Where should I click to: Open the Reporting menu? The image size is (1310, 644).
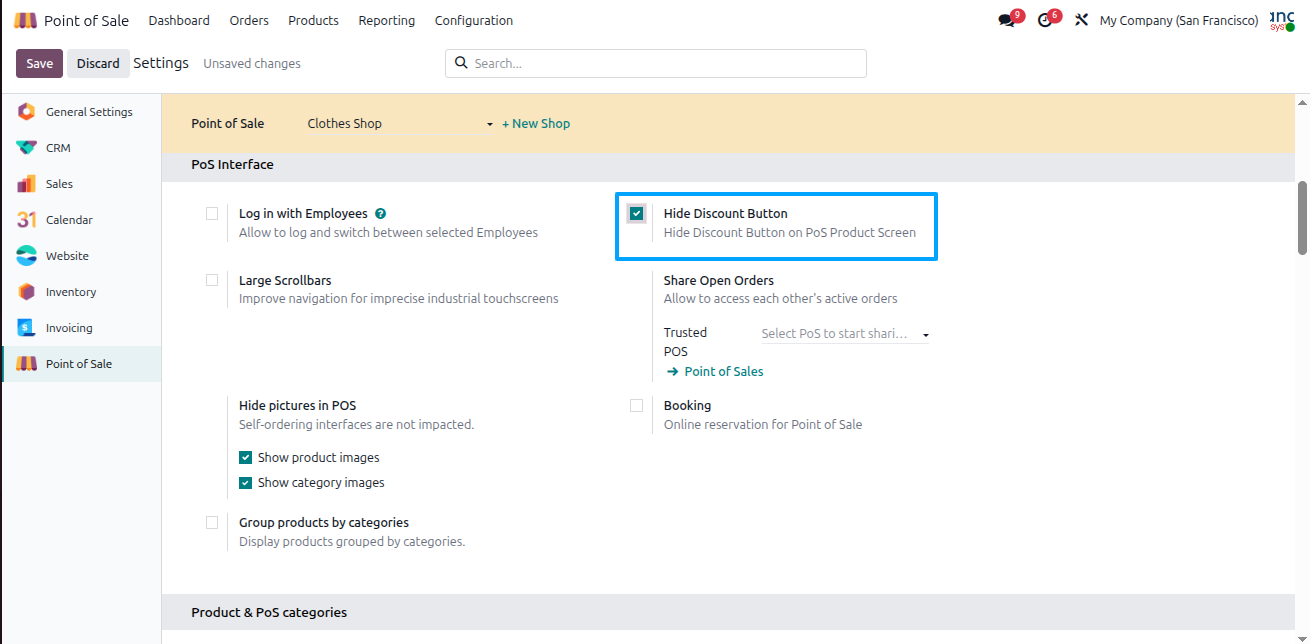pos(386,20)
